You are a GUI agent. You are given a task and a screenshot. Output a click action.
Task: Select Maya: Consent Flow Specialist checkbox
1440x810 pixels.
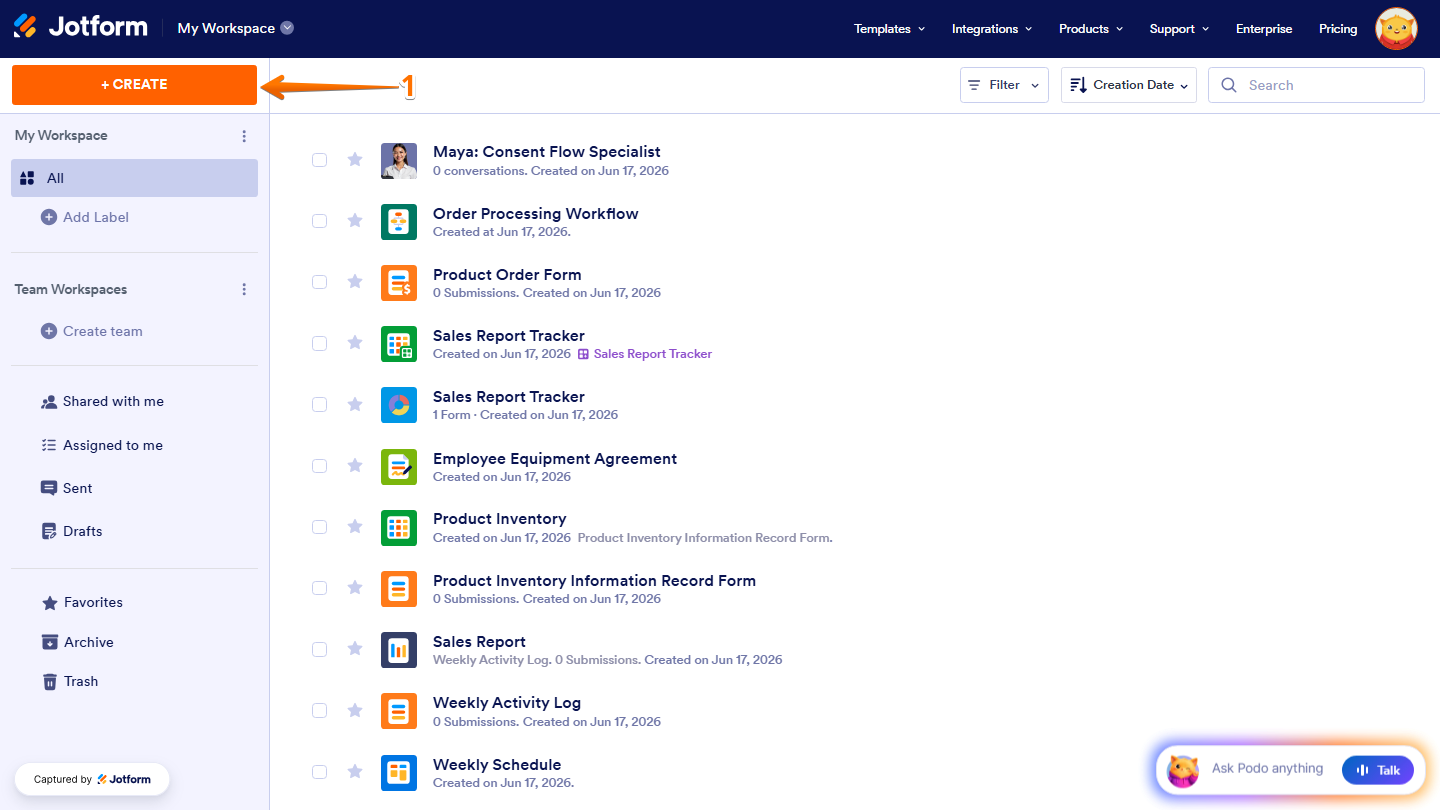(x=319, y=160)
